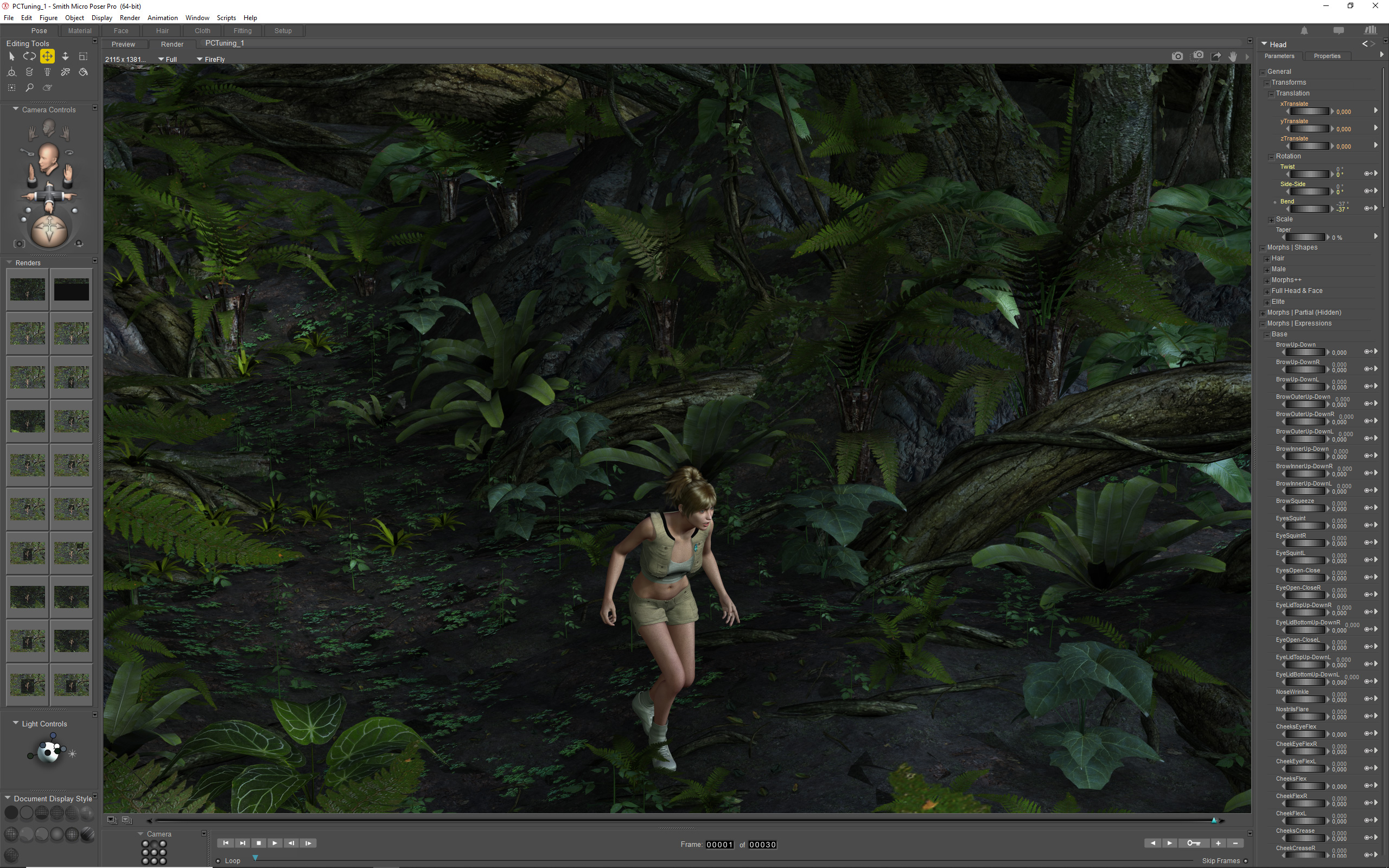Toggle the eye icon on Side-Side row
Image resolution: width=1389 pixels, height=868 pixels.
(1368, 190)
